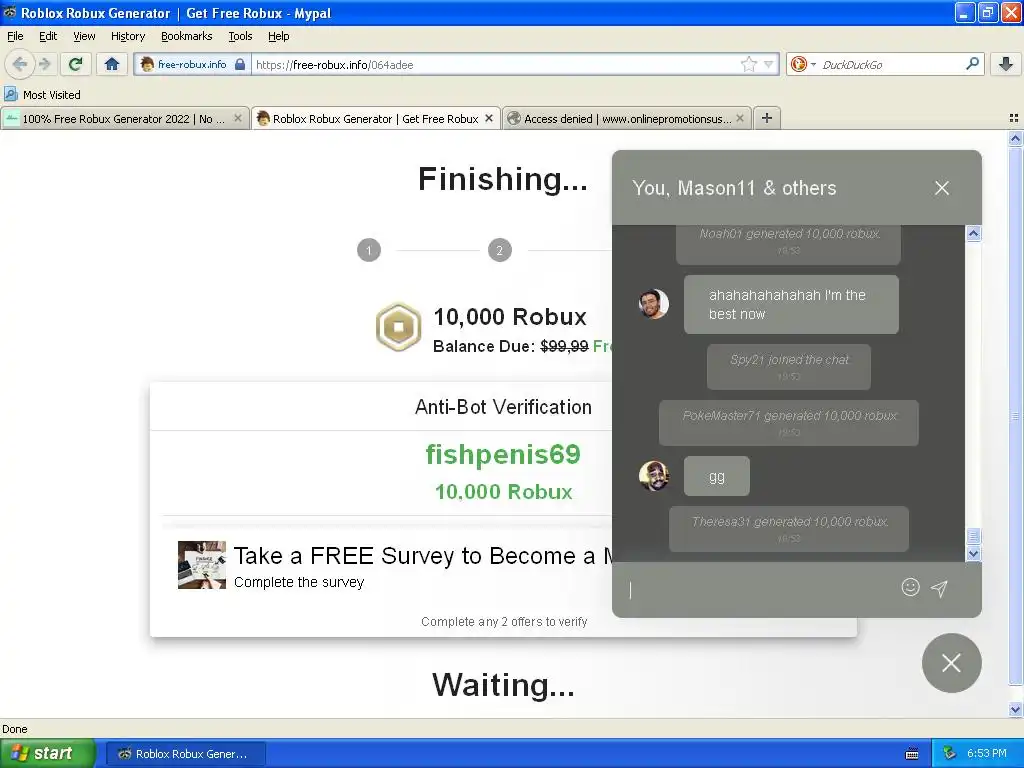Image resolution: width=1024 pixels, height=768 pixels.
Task: Click the Forward navigation arrow
Action: coord(44,64)
